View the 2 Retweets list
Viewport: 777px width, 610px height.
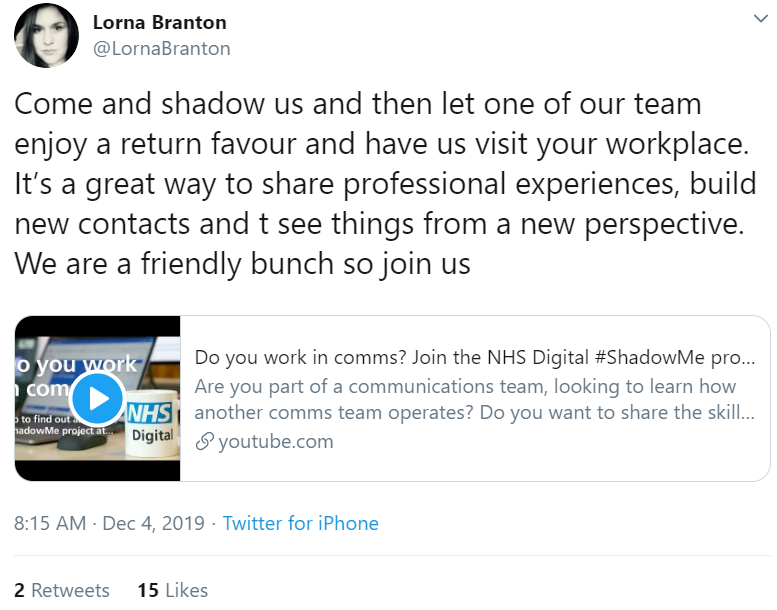click(62, 590)
